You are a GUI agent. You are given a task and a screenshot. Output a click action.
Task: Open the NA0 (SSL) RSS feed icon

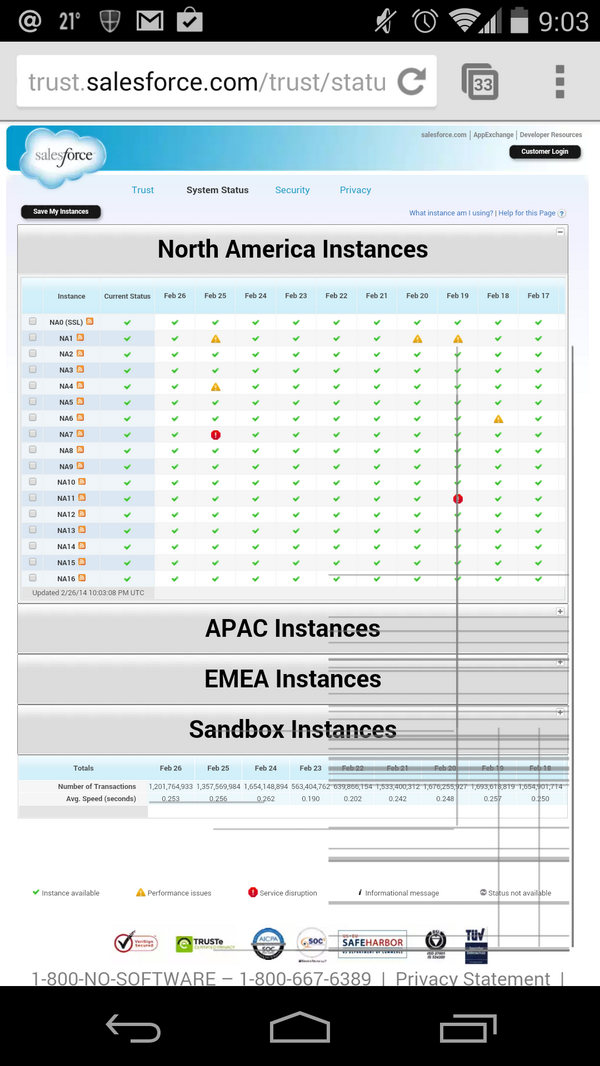pyautogui.click(x=90, y=321)
